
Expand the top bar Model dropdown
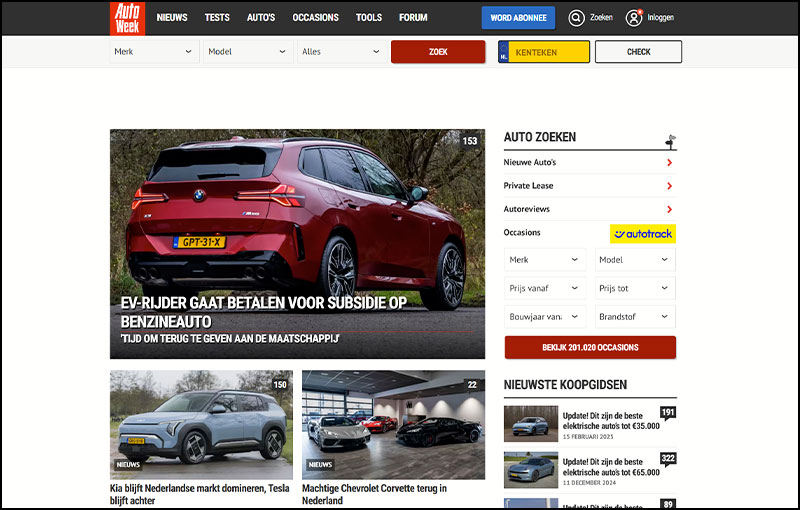click(x=248, y=52)
